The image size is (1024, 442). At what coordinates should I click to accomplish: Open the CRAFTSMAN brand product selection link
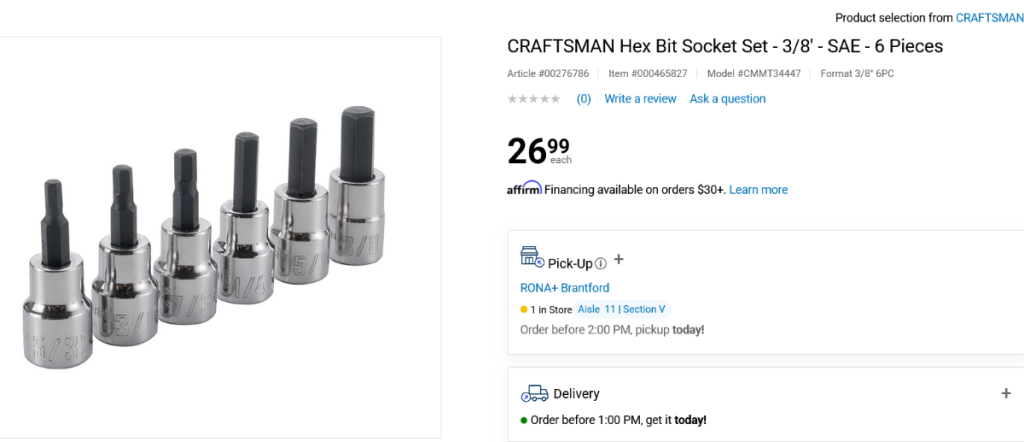tap(989, 18)
